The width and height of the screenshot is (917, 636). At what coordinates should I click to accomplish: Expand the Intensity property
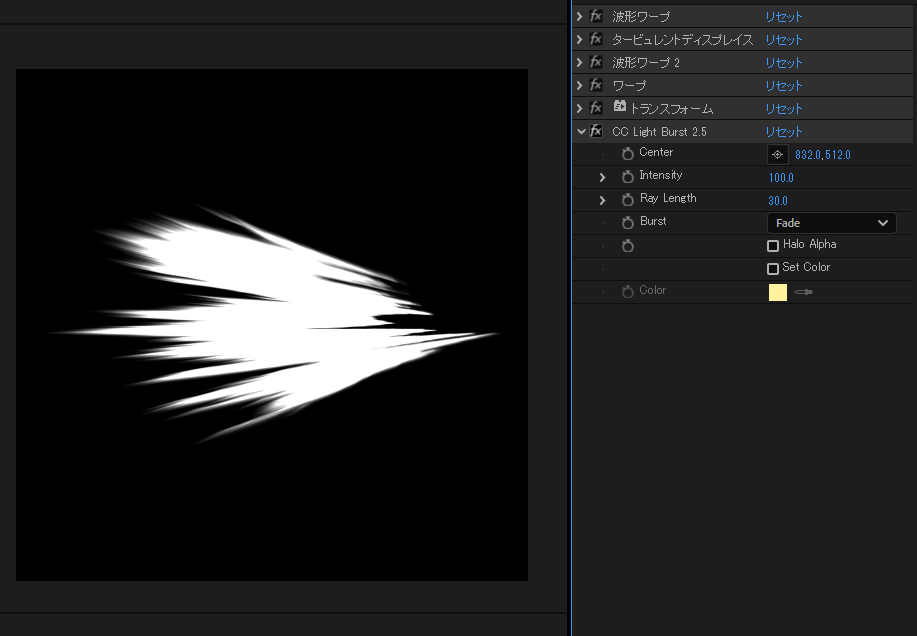(x=602, y=177)
